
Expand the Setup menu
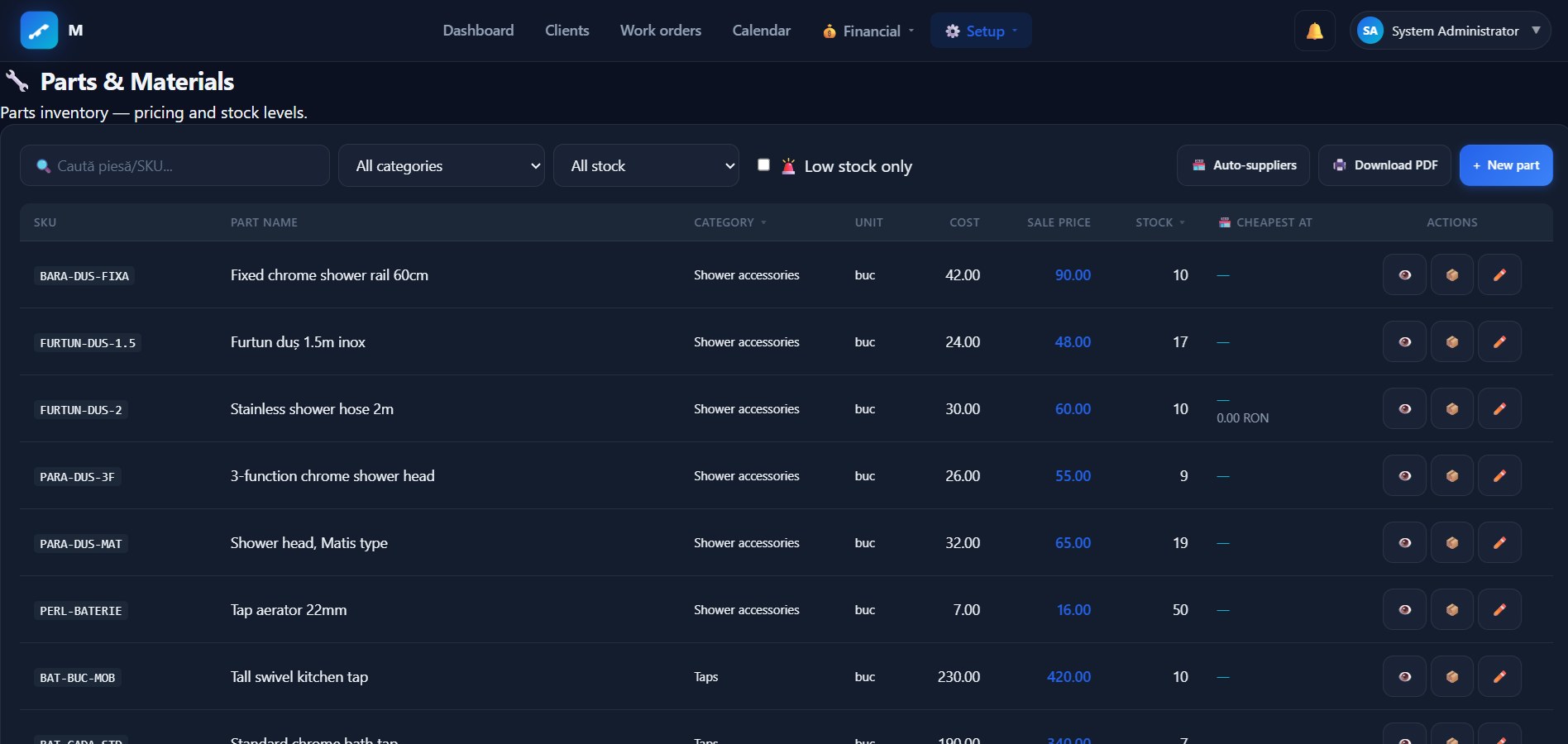981,31
